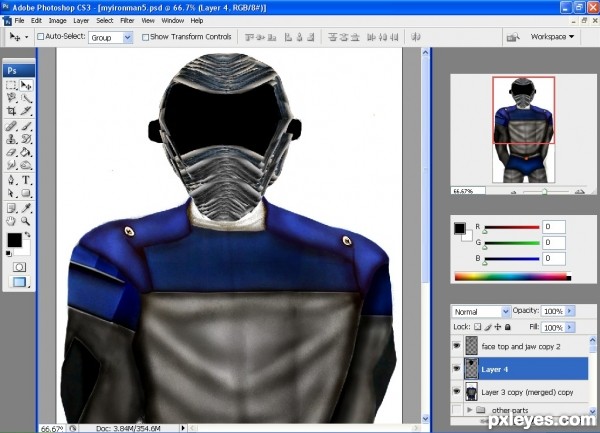Screen dimensions: 600x433
Task: Enable Show Transform Controls checkbox
Action: [145, 37]
